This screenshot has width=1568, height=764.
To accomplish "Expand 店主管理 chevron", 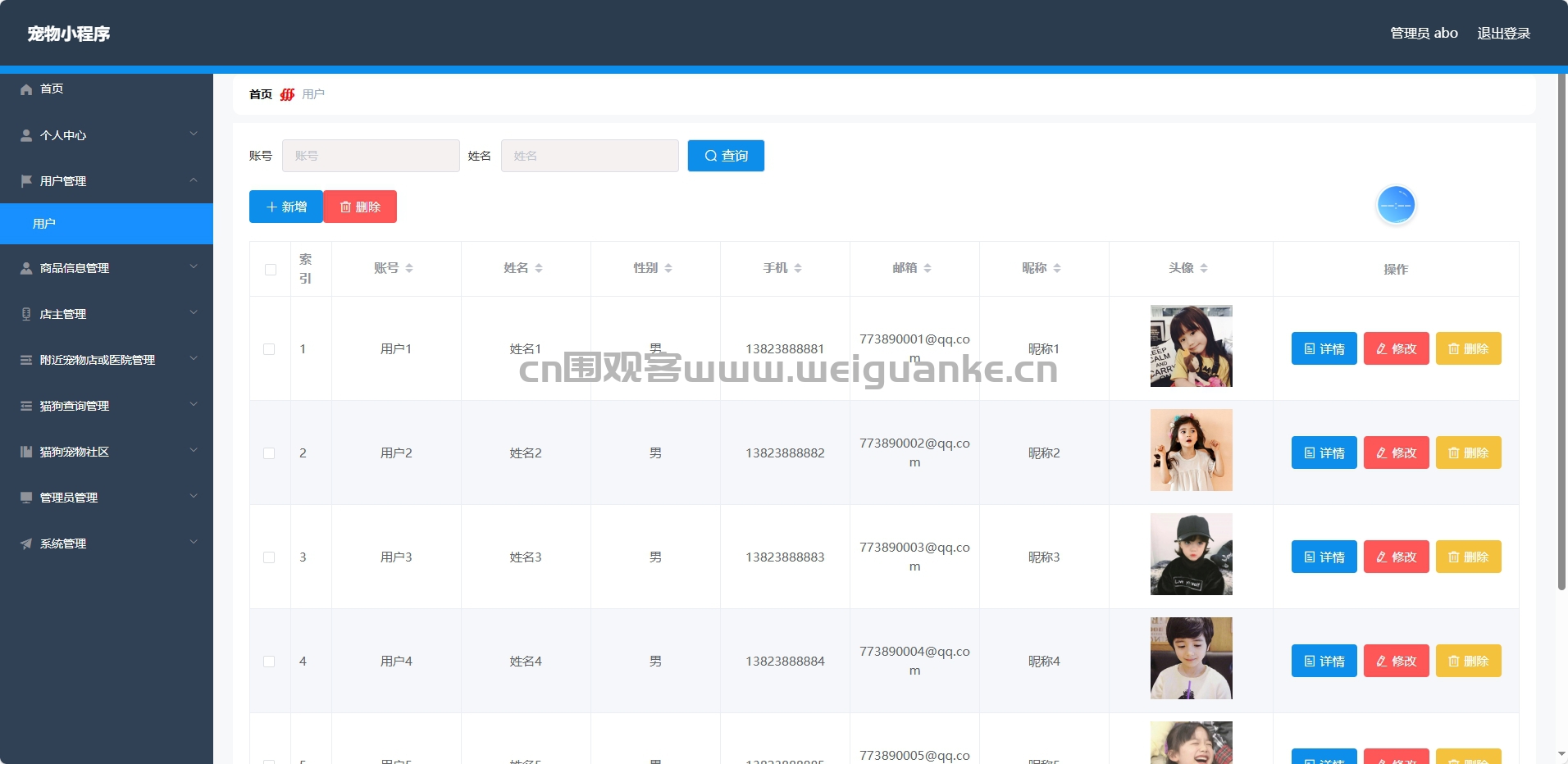I will click(x=194, y=312).
